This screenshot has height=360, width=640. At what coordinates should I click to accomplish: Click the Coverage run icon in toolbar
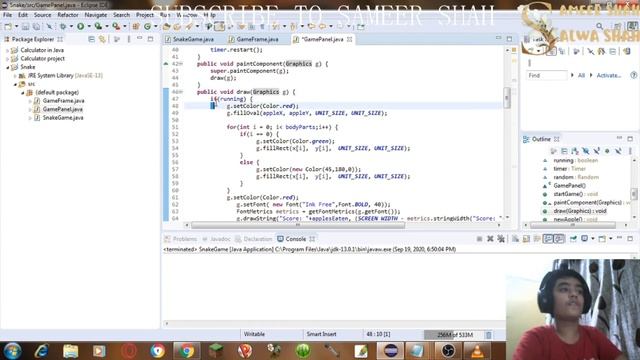(x=98, y=27)
